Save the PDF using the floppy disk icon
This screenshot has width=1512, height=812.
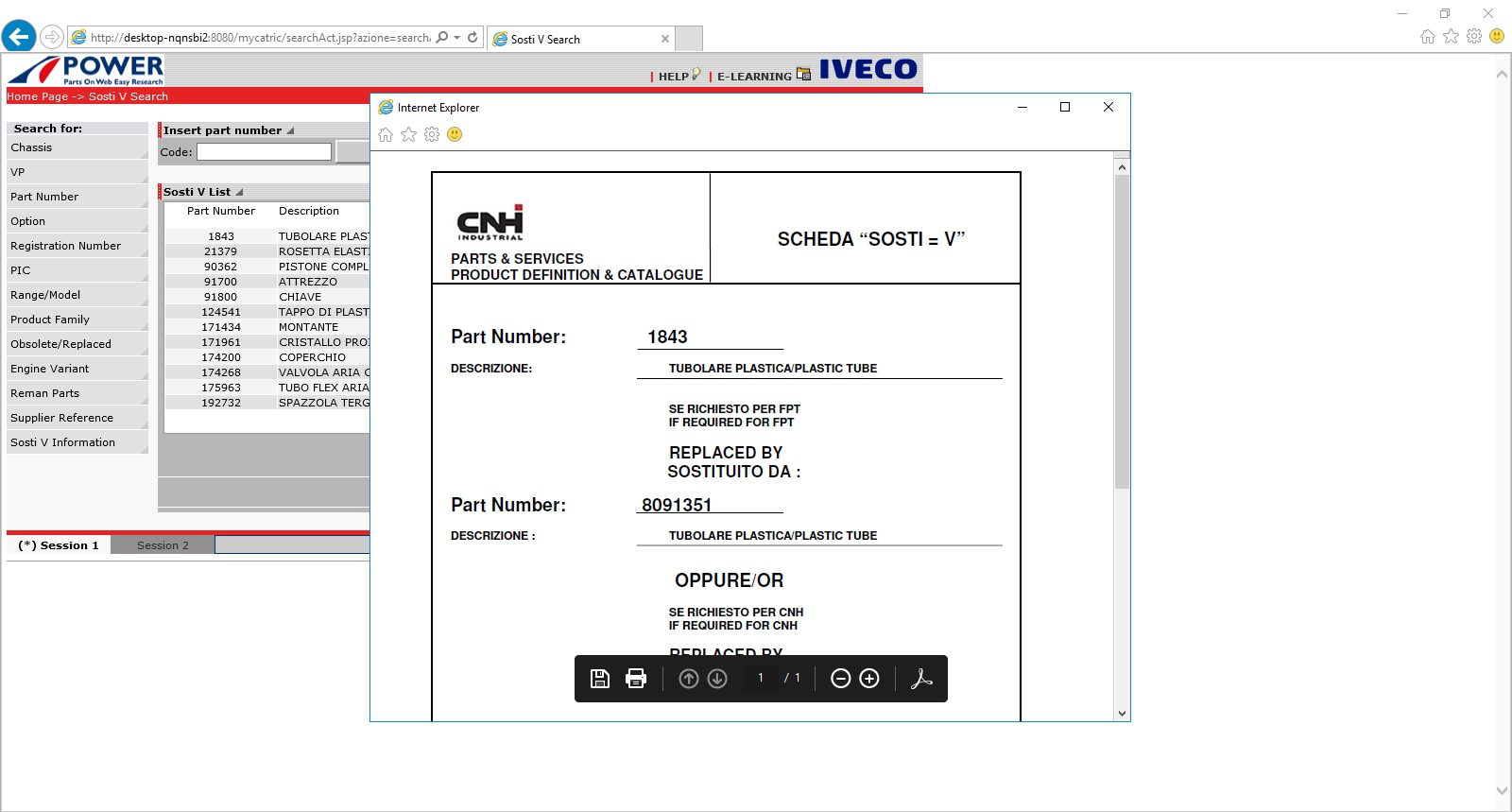coord(600,679)
